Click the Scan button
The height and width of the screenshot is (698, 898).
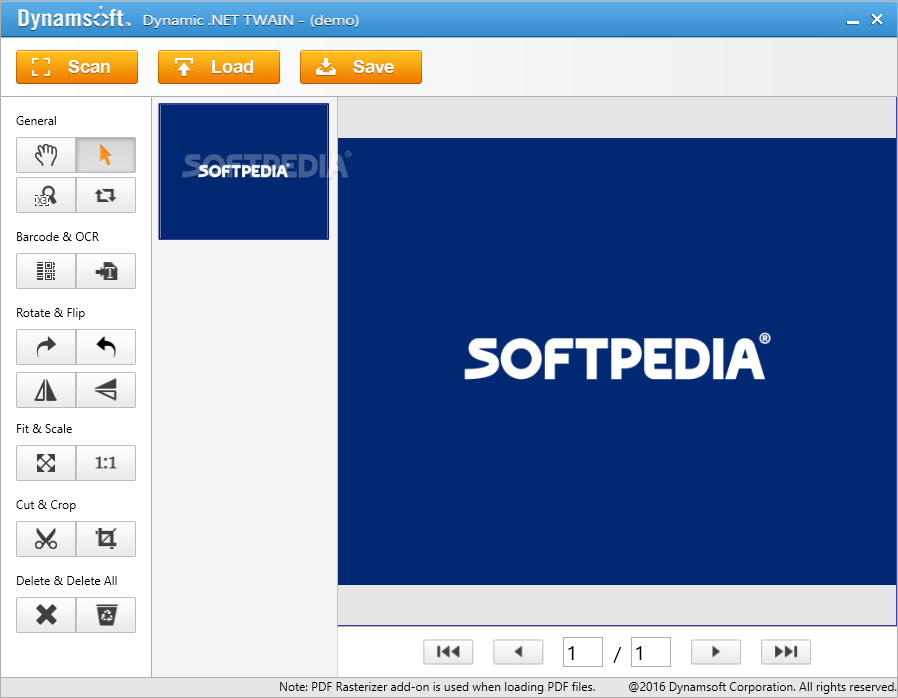77,67
